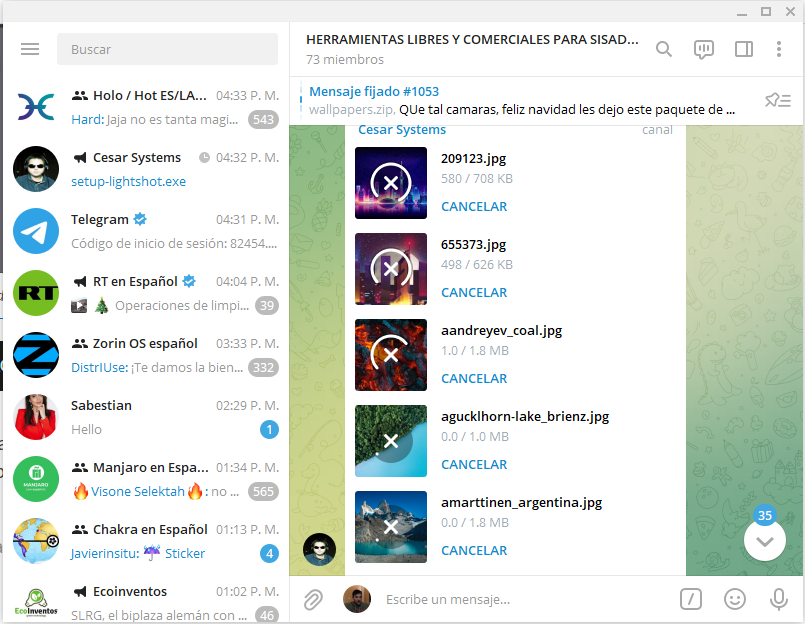Cancel download of aguckIhorn-lake_brienz.jpg
This screenshot has width=805, height=624.
[x=474, y=465]
